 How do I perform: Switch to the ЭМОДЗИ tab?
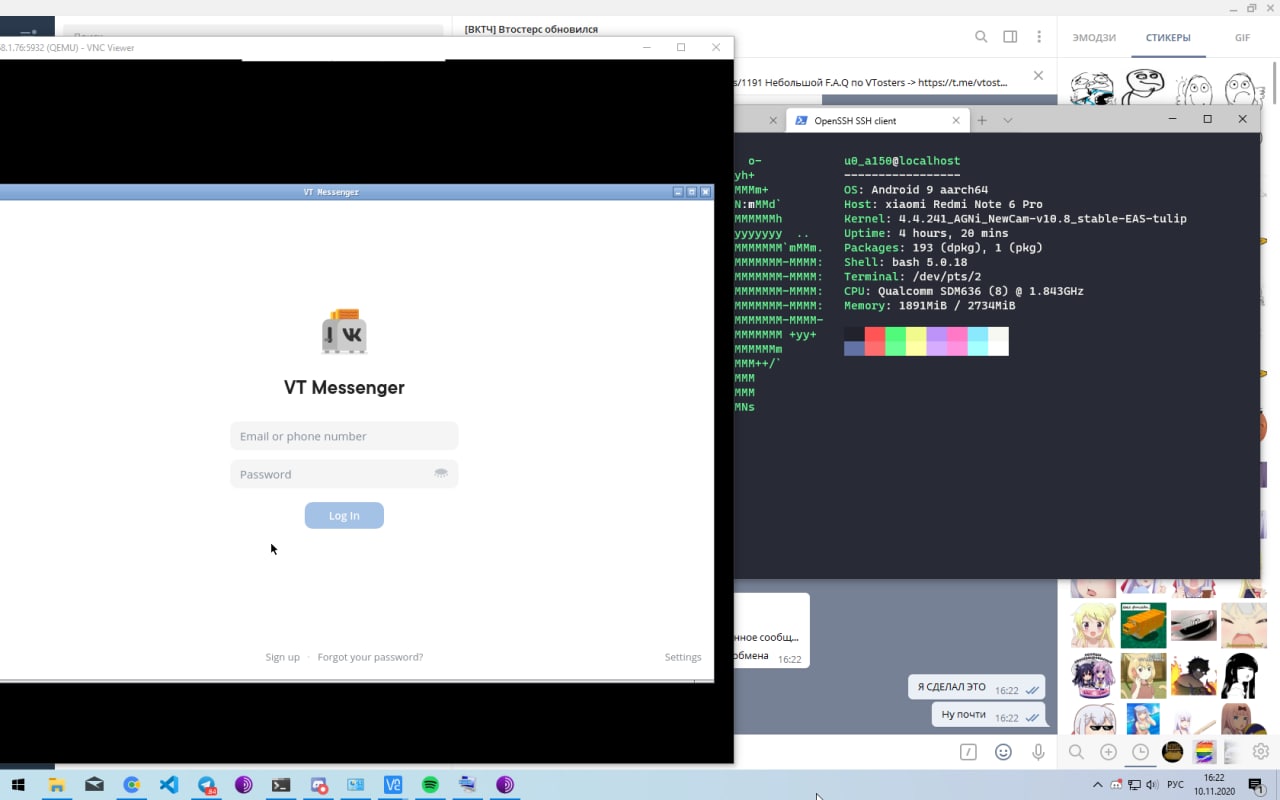(x=1094, y=38)
